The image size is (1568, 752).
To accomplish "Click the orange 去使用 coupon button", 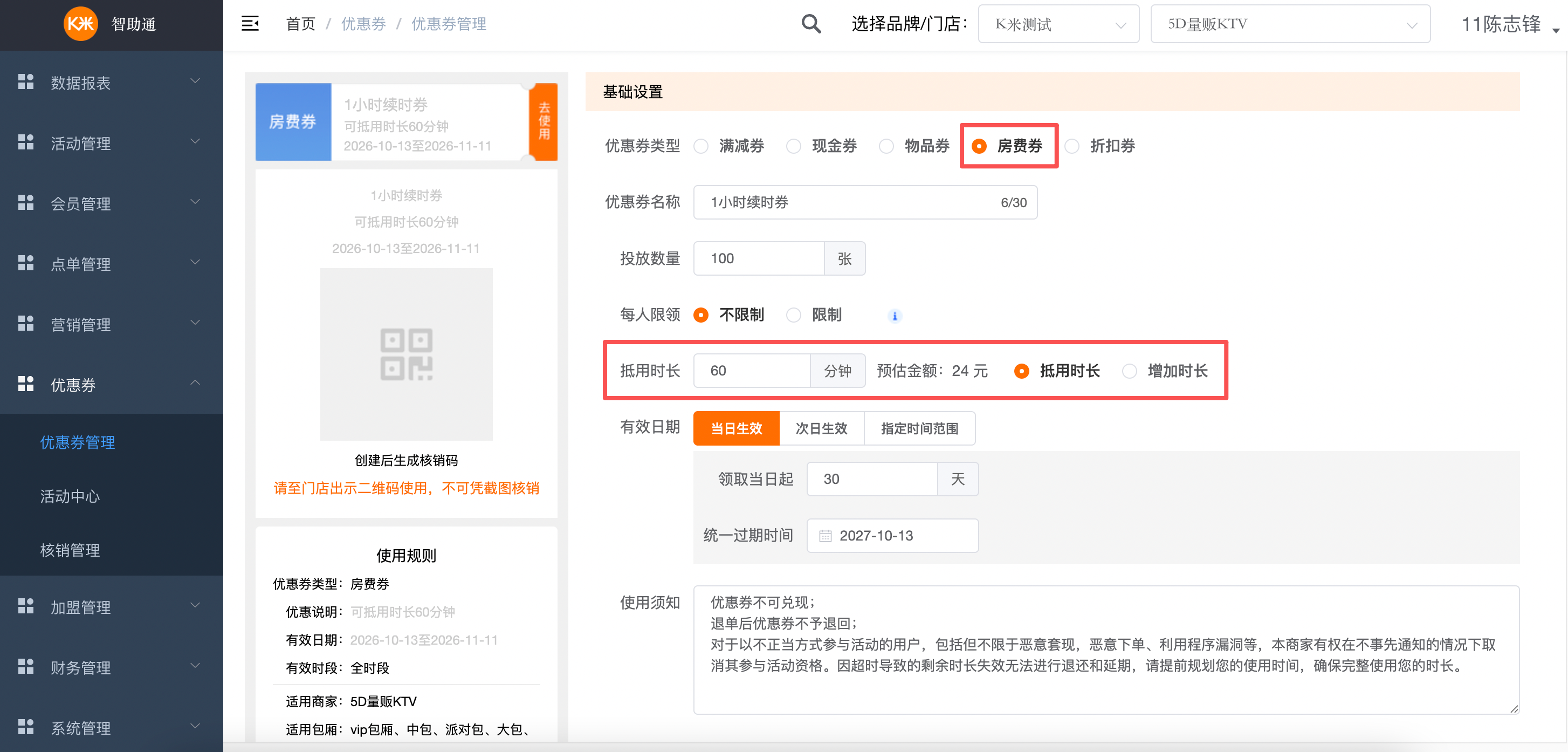I will click(x=544, y=121).
